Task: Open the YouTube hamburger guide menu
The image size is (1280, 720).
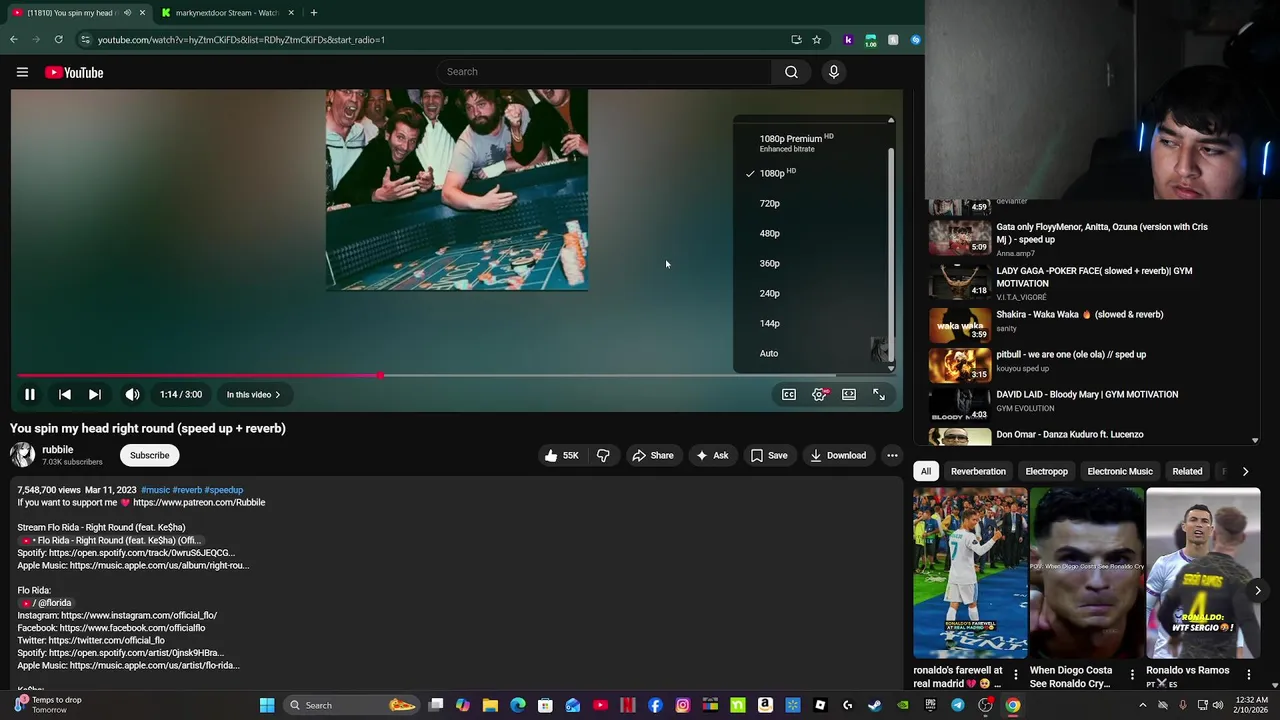Action: point(22,72)
